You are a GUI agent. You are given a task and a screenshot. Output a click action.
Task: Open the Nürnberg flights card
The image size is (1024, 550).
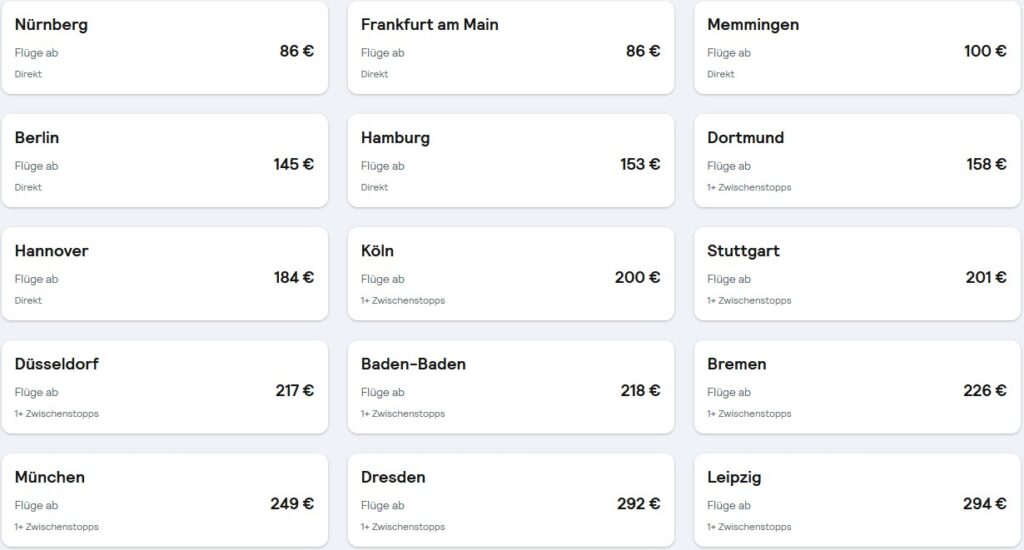164,48
